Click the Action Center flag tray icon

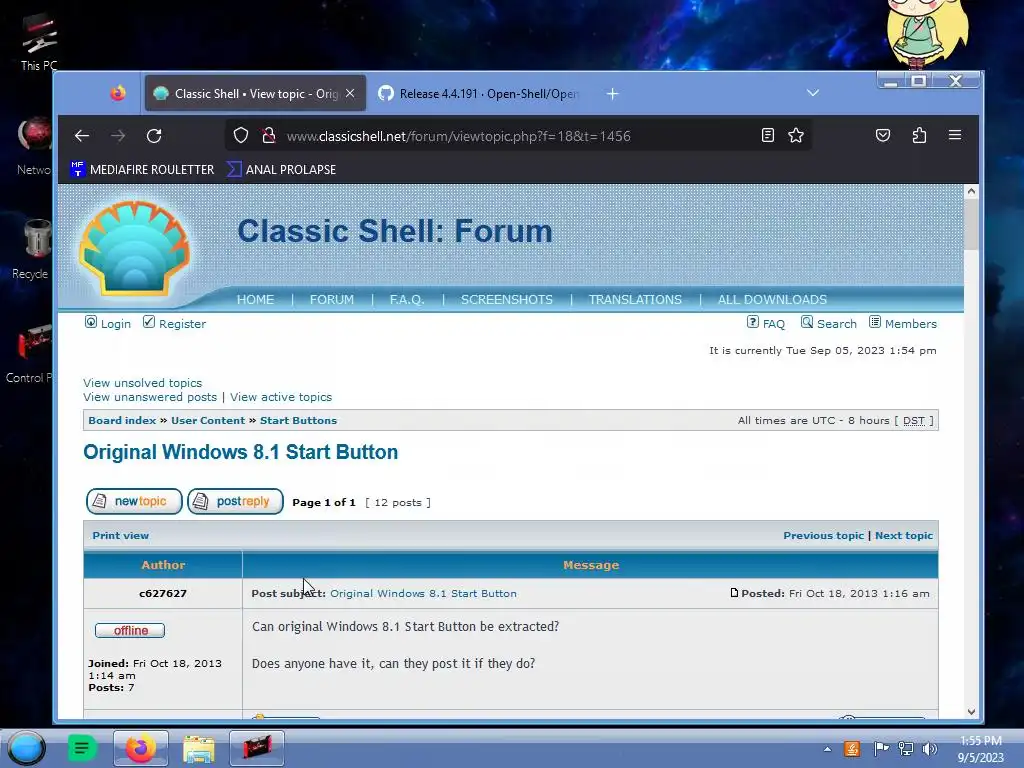click(881, 749)
